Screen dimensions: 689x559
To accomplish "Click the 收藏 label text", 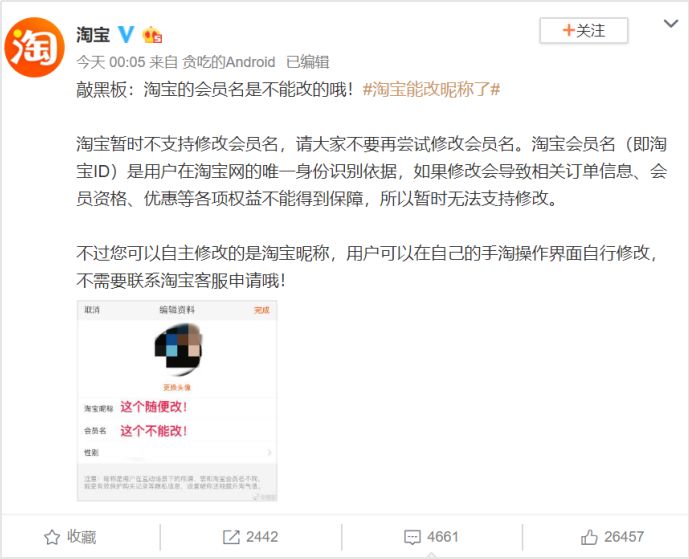I will pyautogui.click(x=82, y=537).
